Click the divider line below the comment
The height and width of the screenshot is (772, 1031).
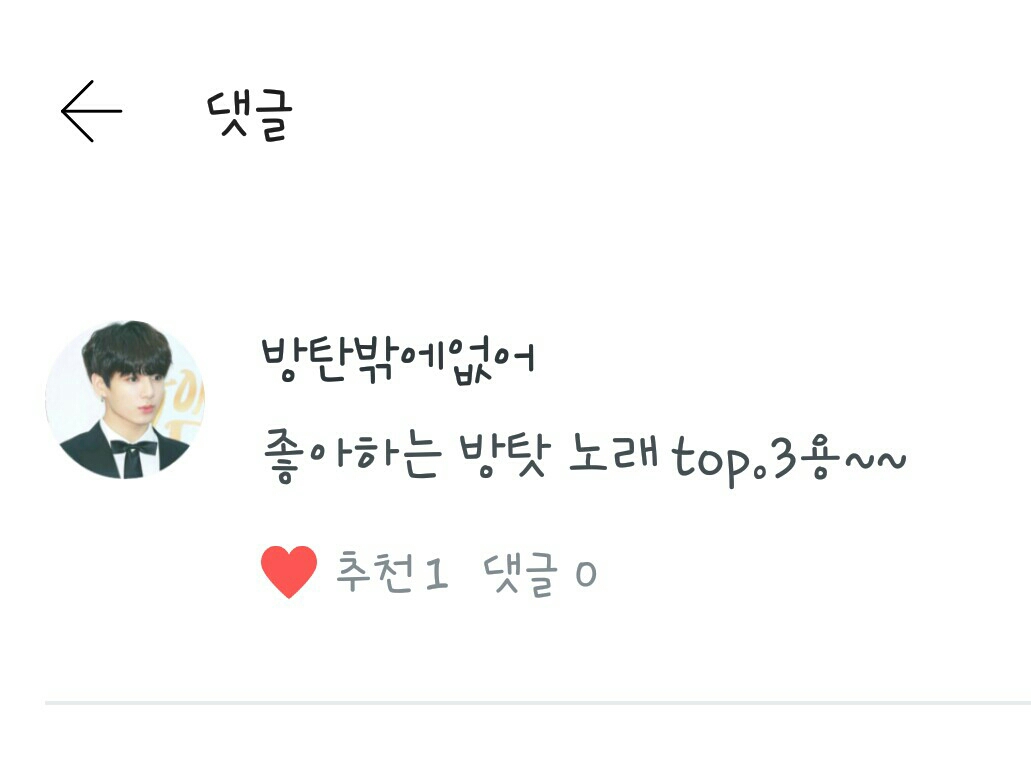[x=538, y=703]
